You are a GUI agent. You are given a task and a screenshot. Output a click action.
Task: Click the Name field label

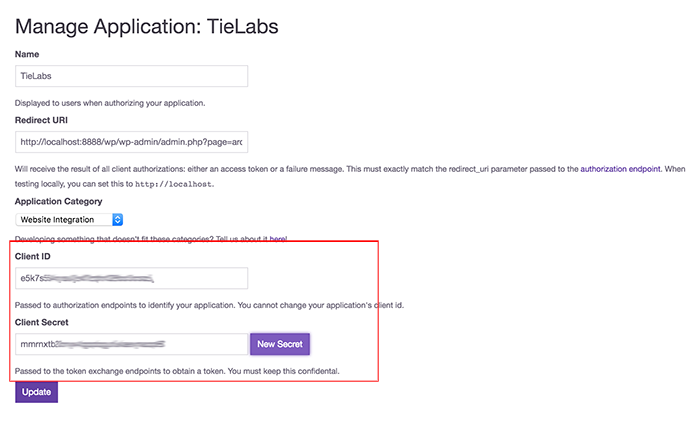click(27, 54)
